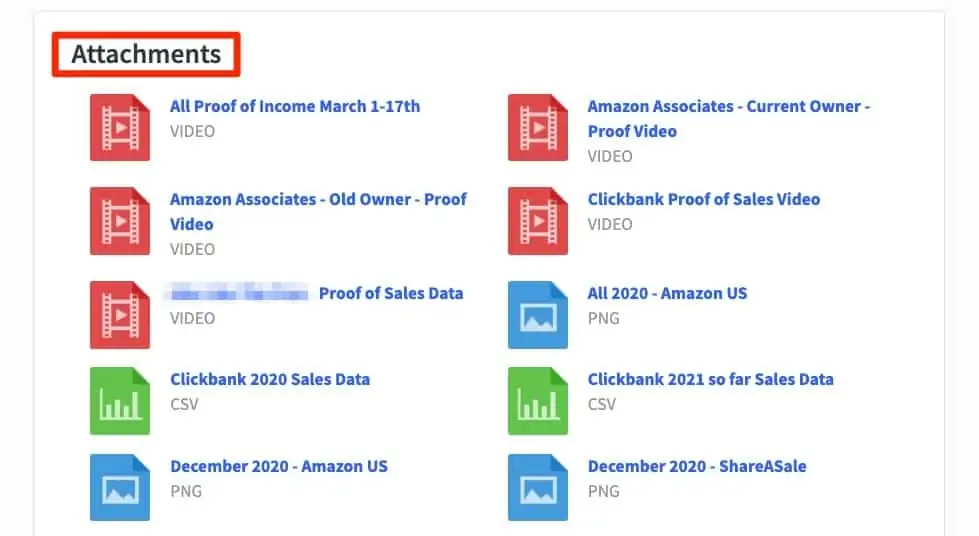Select the red video icon next to Clickbank Proof of Sales Video
The image size is (979, 536).
pos(538,221)
